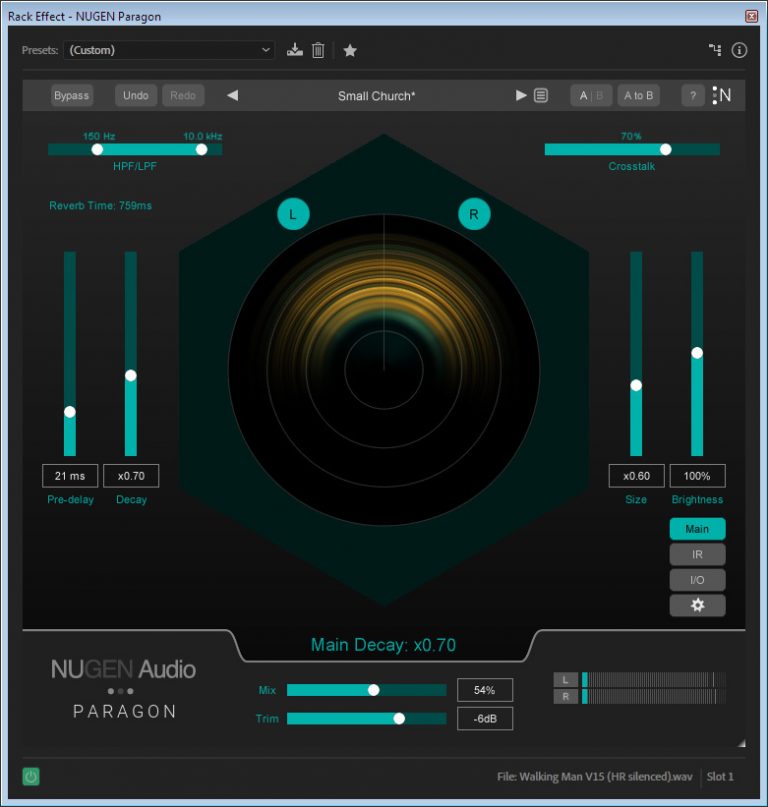
Task: Switch between A and B settings
Action: pyautogui.click(x=591, y=96)
